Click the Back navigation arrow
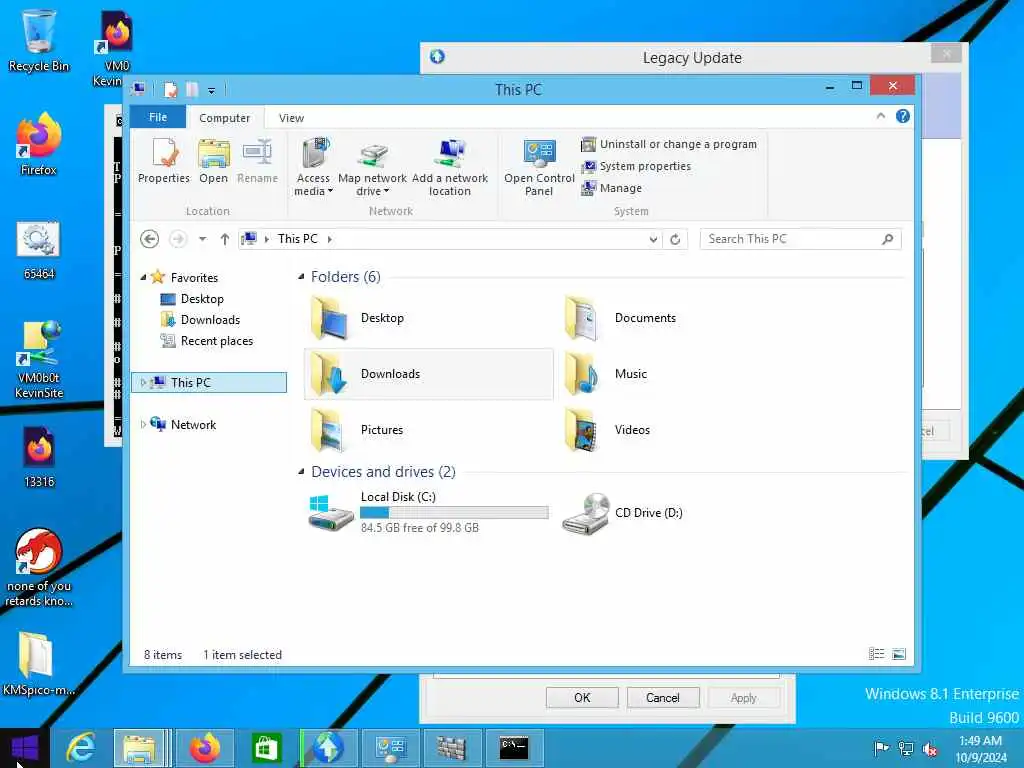 click(x=150, y=239)
